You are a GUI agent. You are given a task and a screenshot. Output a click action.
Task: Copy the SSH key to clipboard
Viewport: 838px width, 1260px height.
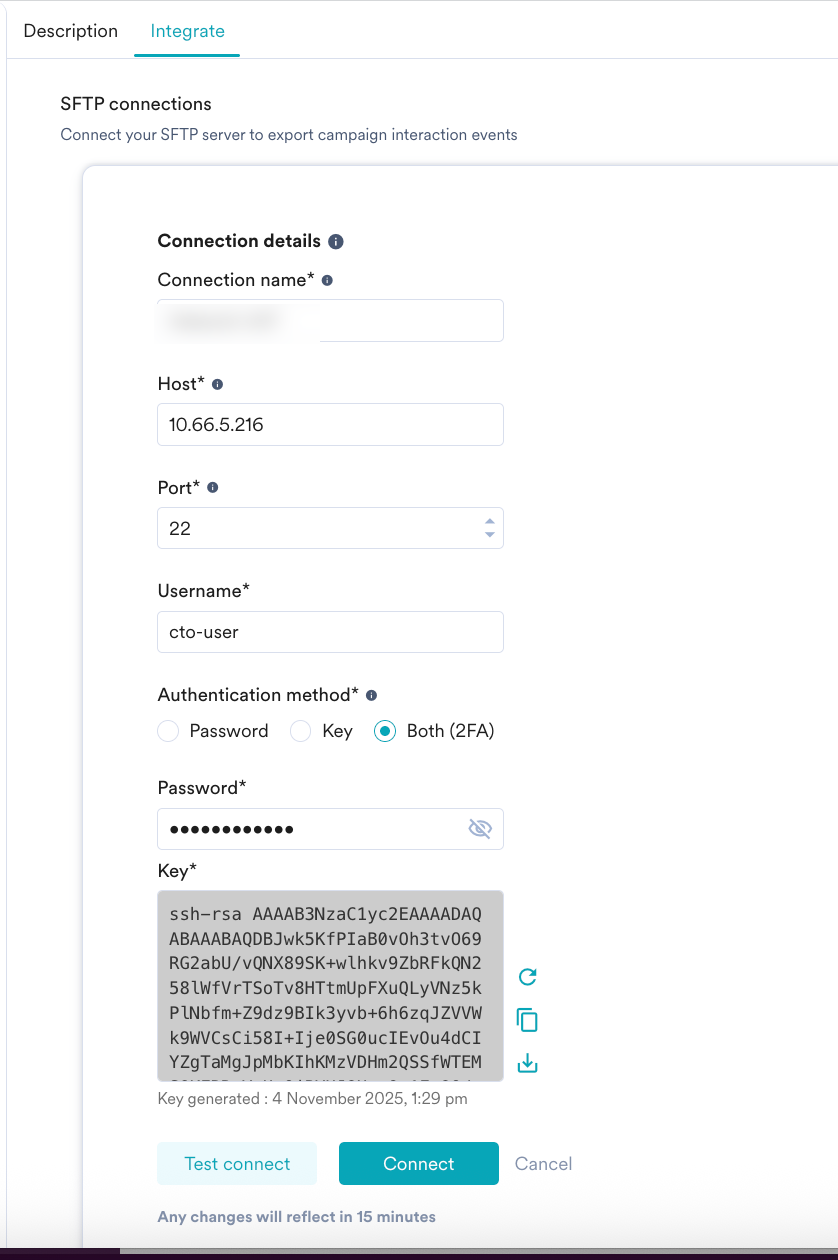tap(527, 1020)
